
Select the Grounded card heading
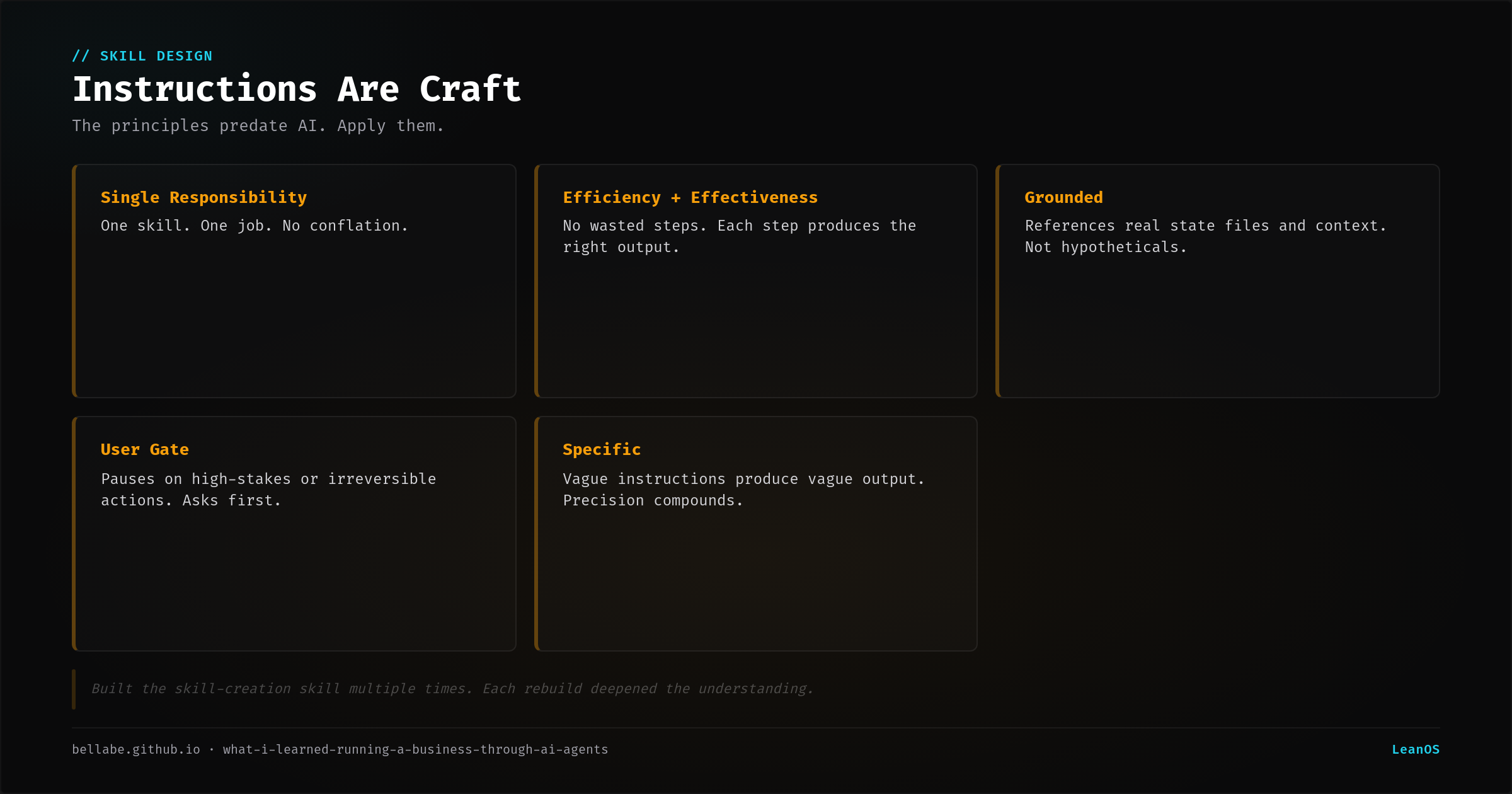pyautogui.click(x=1063, y=197)
